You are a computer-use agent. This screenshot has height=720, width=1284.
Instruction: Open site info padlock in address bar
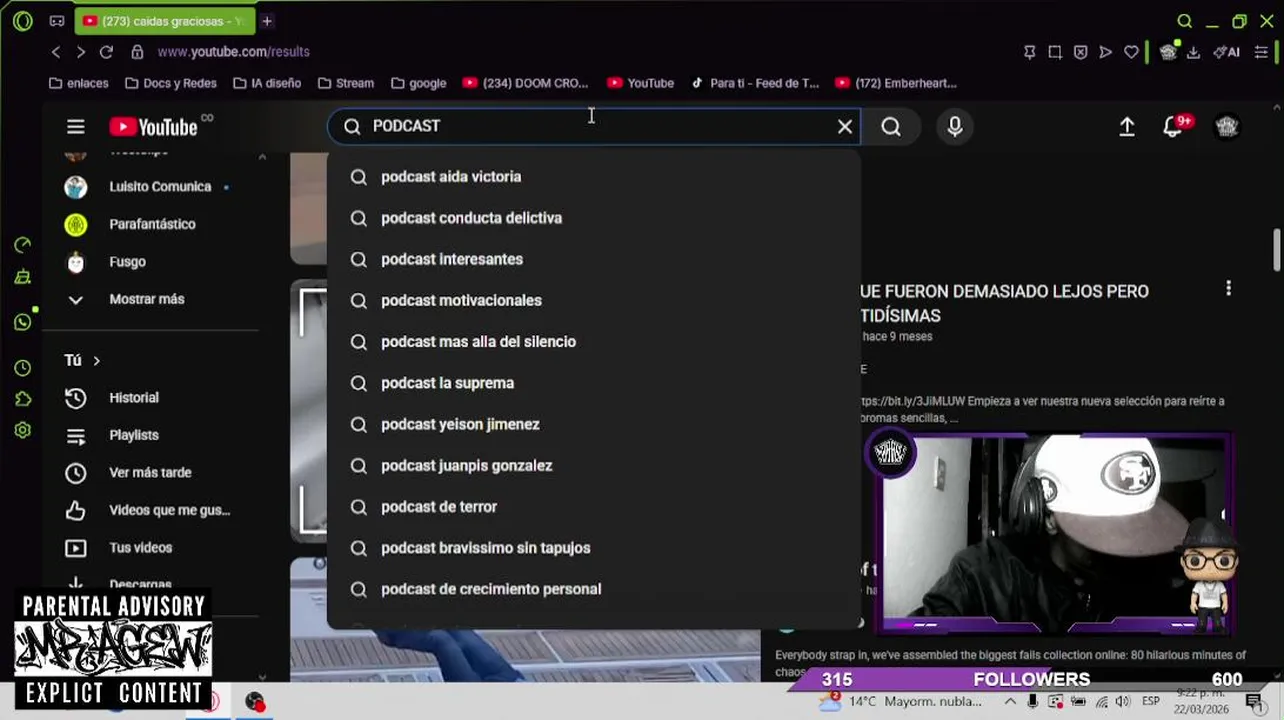[138, 52]
